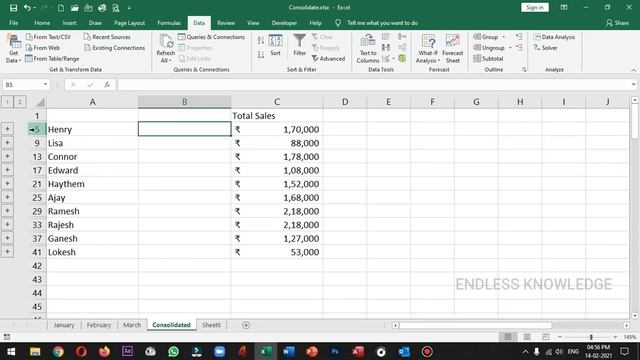Click the Ungroup outline button

coord(489,48)
